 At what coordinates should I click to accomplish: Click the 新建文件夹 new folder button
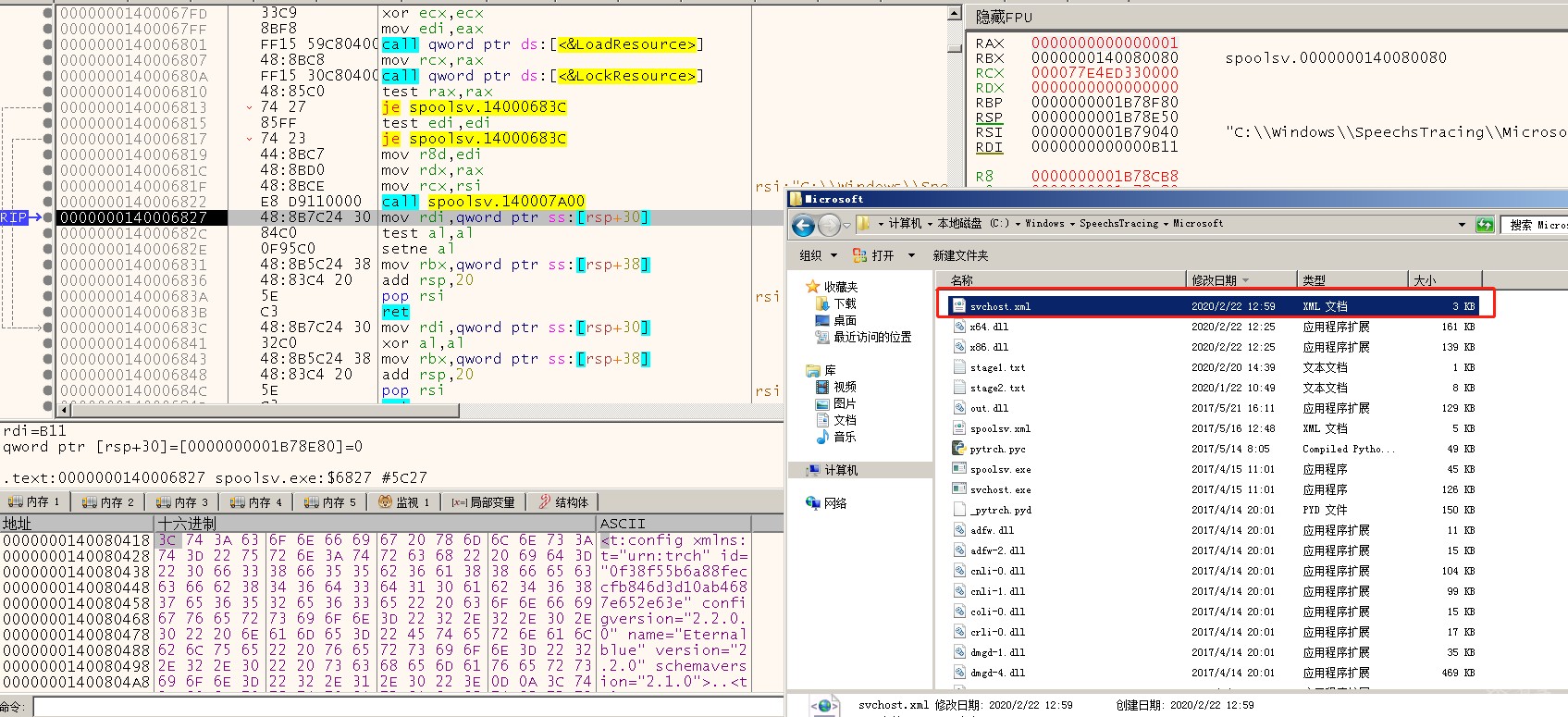pyautogui.click(x=960, y=255)
